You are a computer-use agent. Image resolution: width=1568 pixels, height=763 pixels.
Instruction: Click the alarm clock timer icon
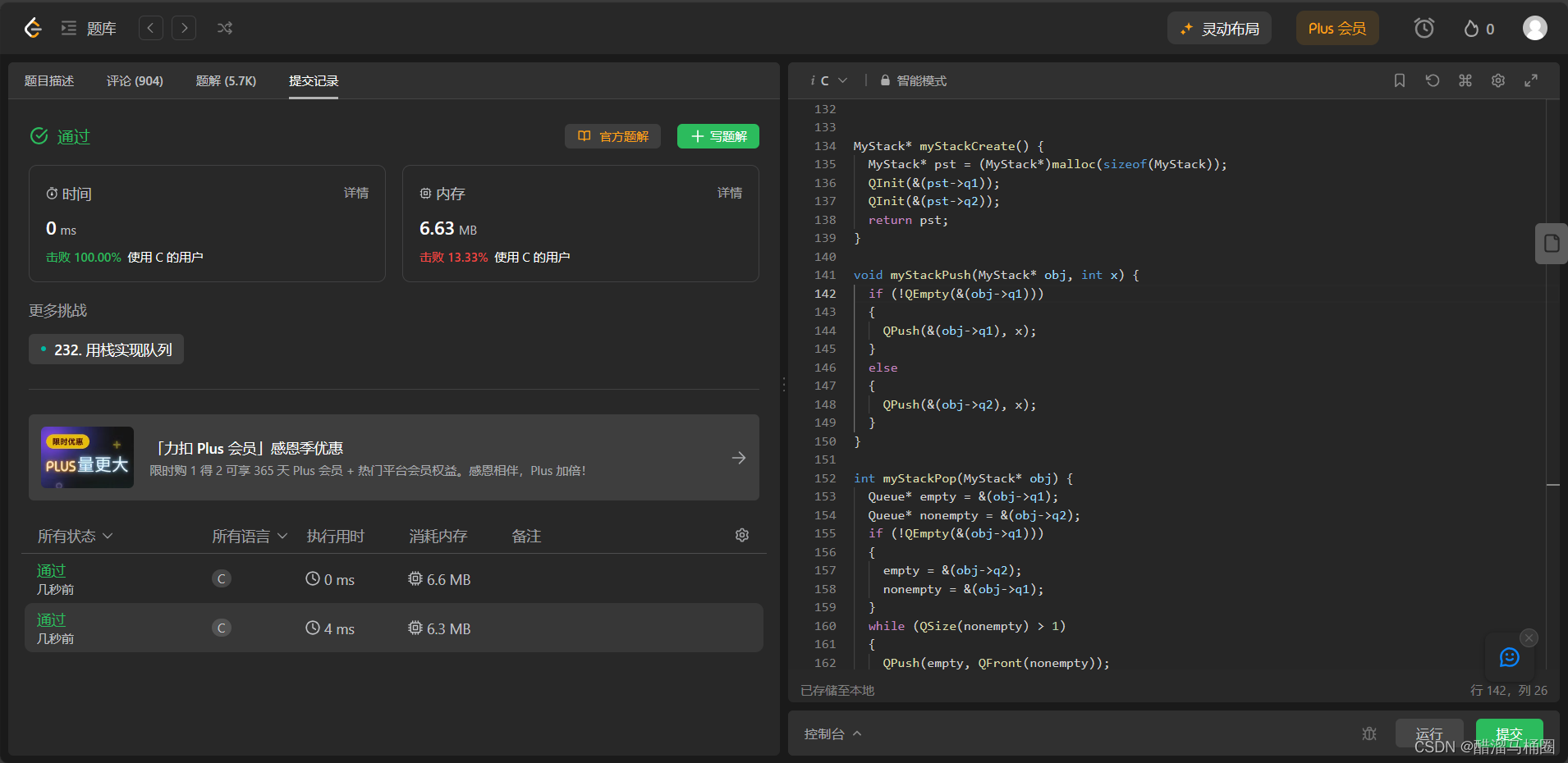[x=1424, y=27]
